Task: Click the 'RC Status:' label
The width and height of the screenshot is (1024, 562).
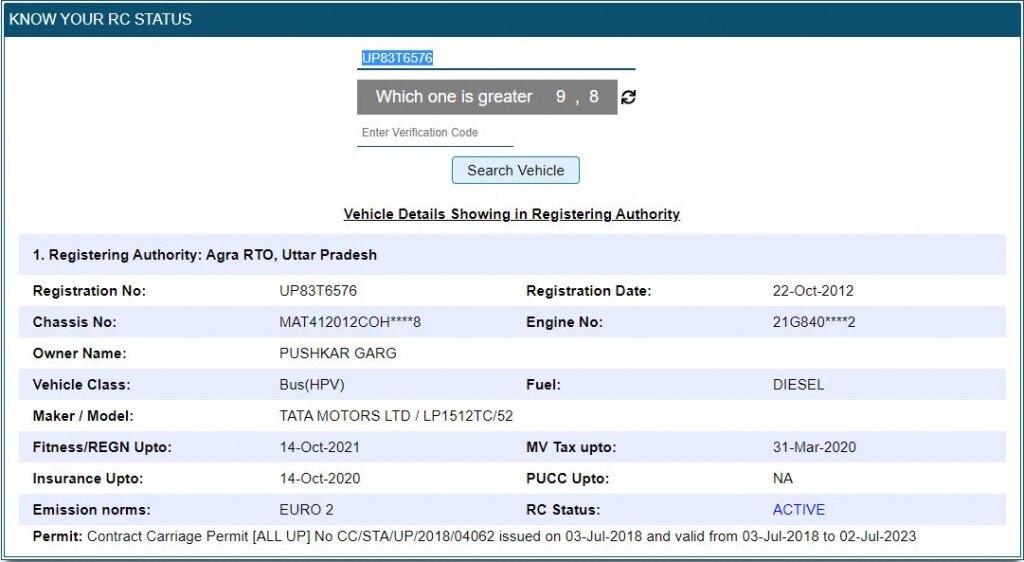Action: pyautogui.click(x=563, y=510)
